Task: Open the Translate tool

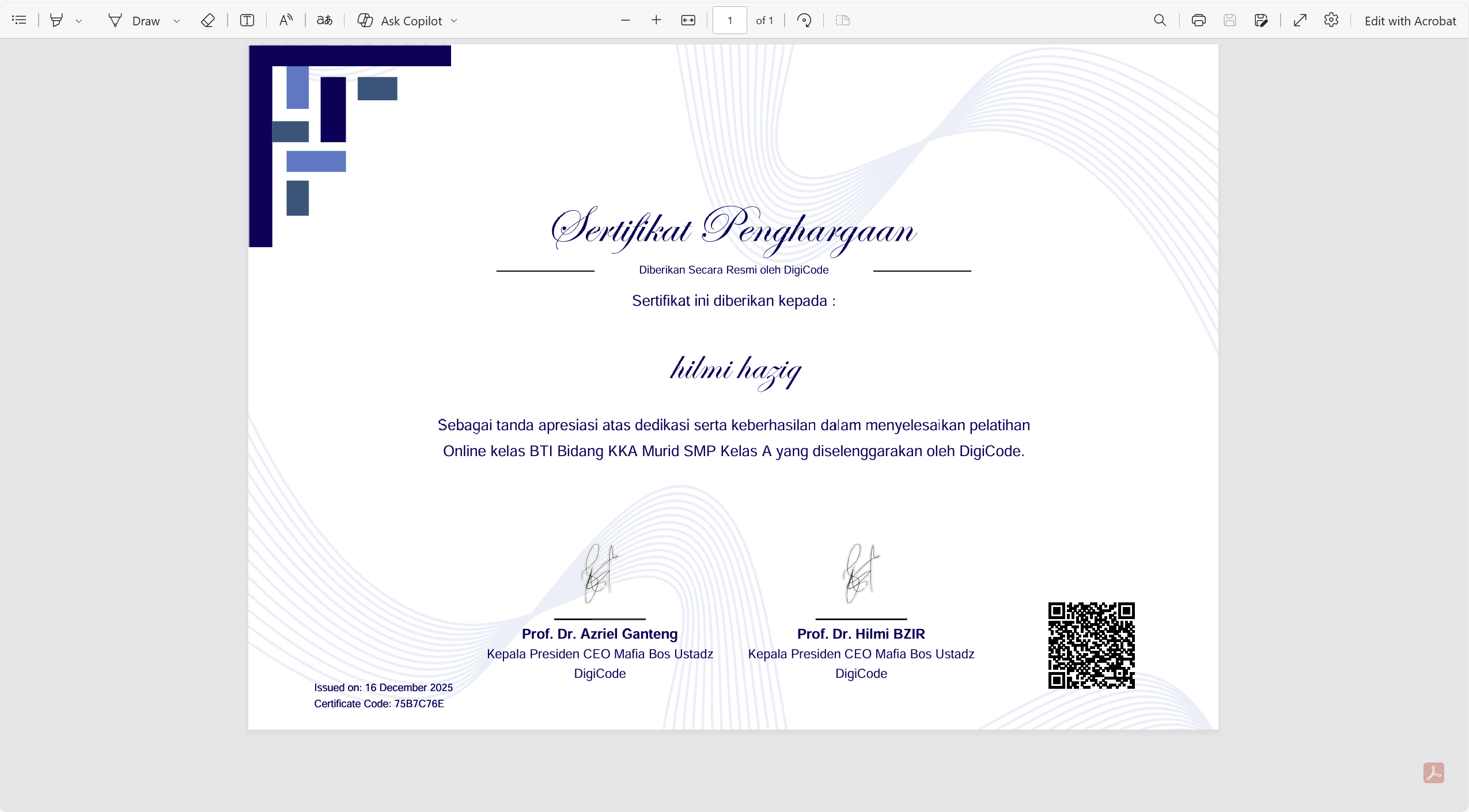Action: pyautogui.click(x=324, y=20)
